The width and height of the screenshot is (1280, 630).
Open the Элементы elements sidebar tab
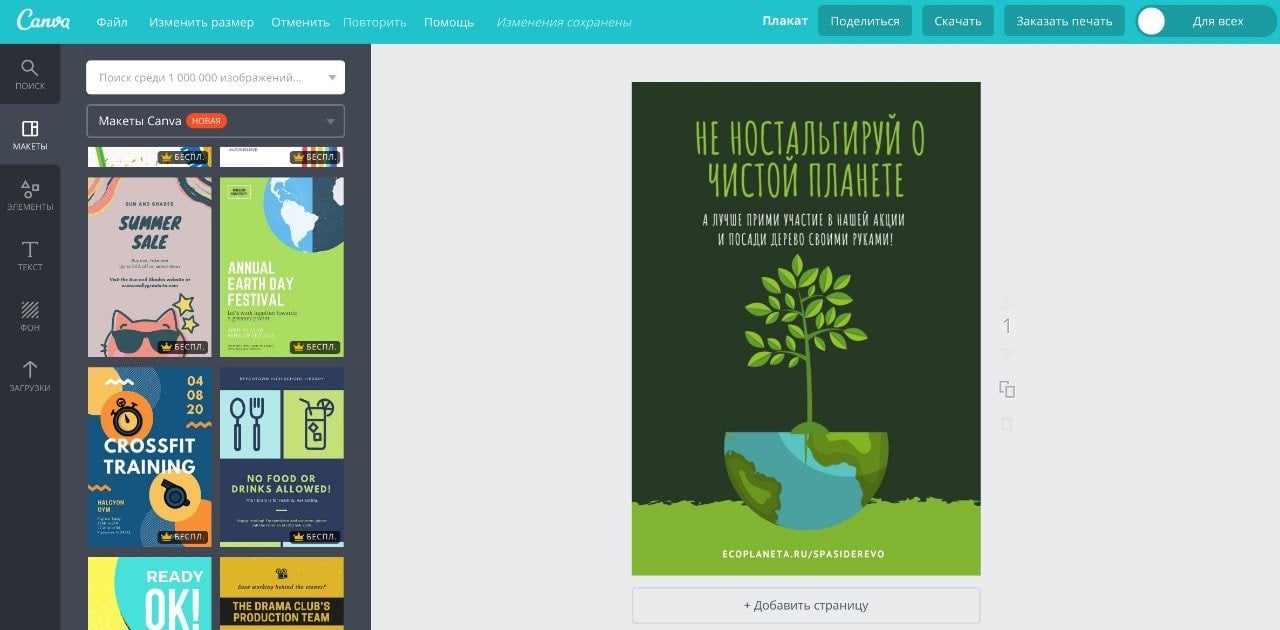(x=30, y=195)
